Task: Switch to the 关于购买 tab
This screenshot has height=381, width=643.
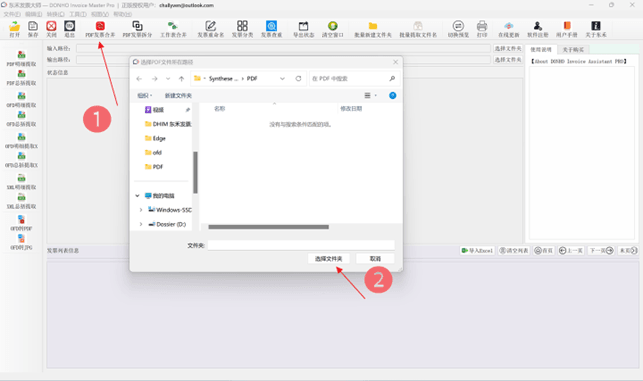Action: 573,50
